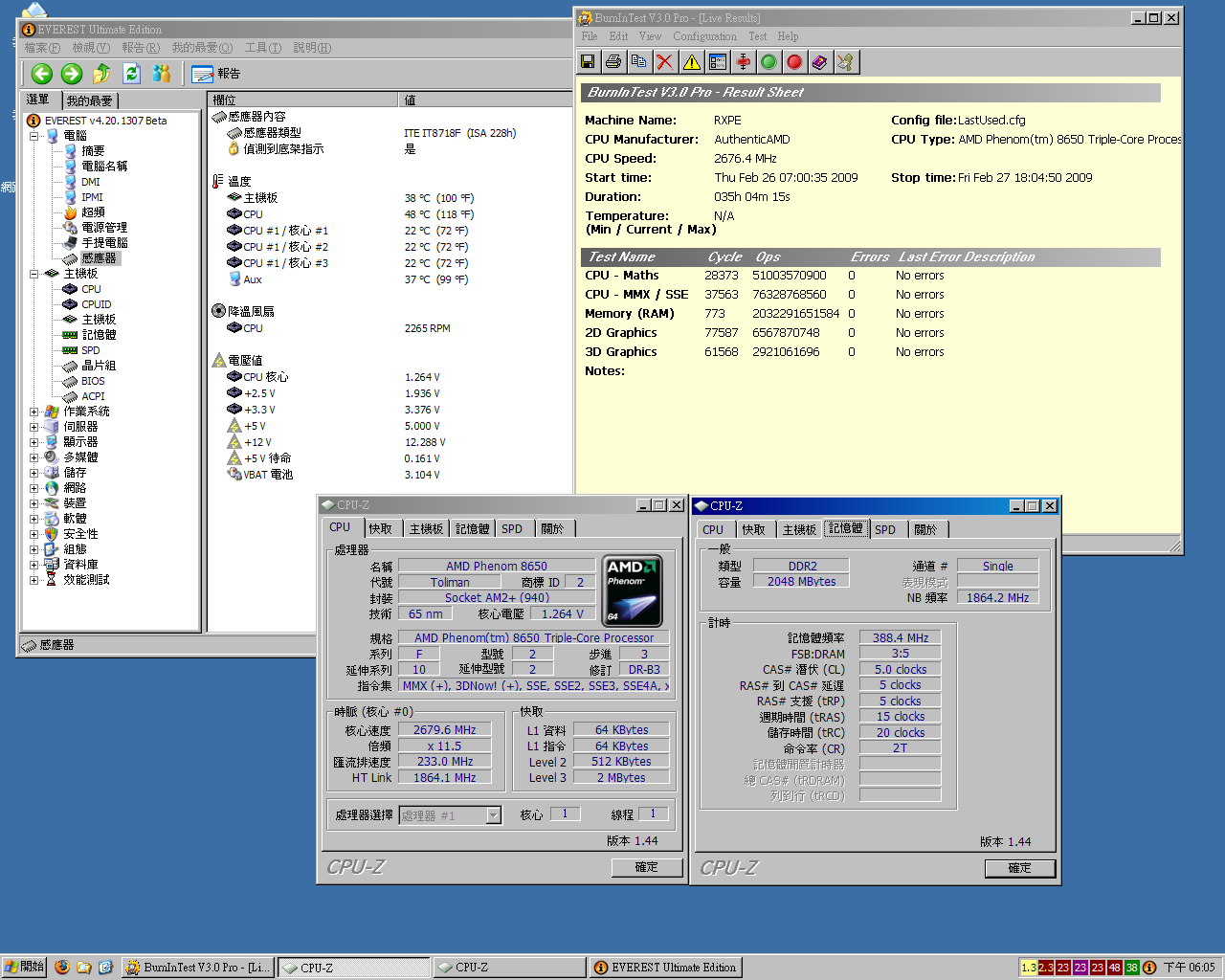Open the 檔案(F) menu in EVEREST
Screen dimensions: 1225x980
tap(42, 48)
